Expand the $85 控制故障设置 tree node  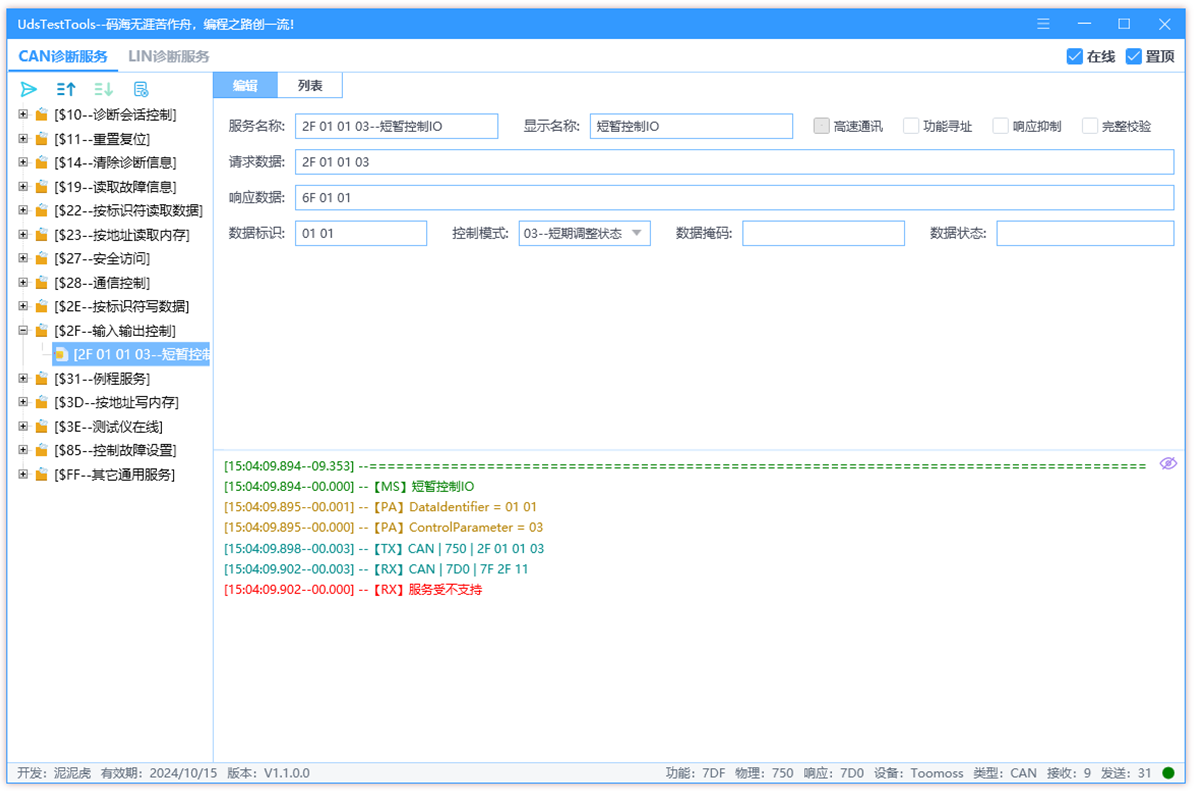tap(23, 450)
